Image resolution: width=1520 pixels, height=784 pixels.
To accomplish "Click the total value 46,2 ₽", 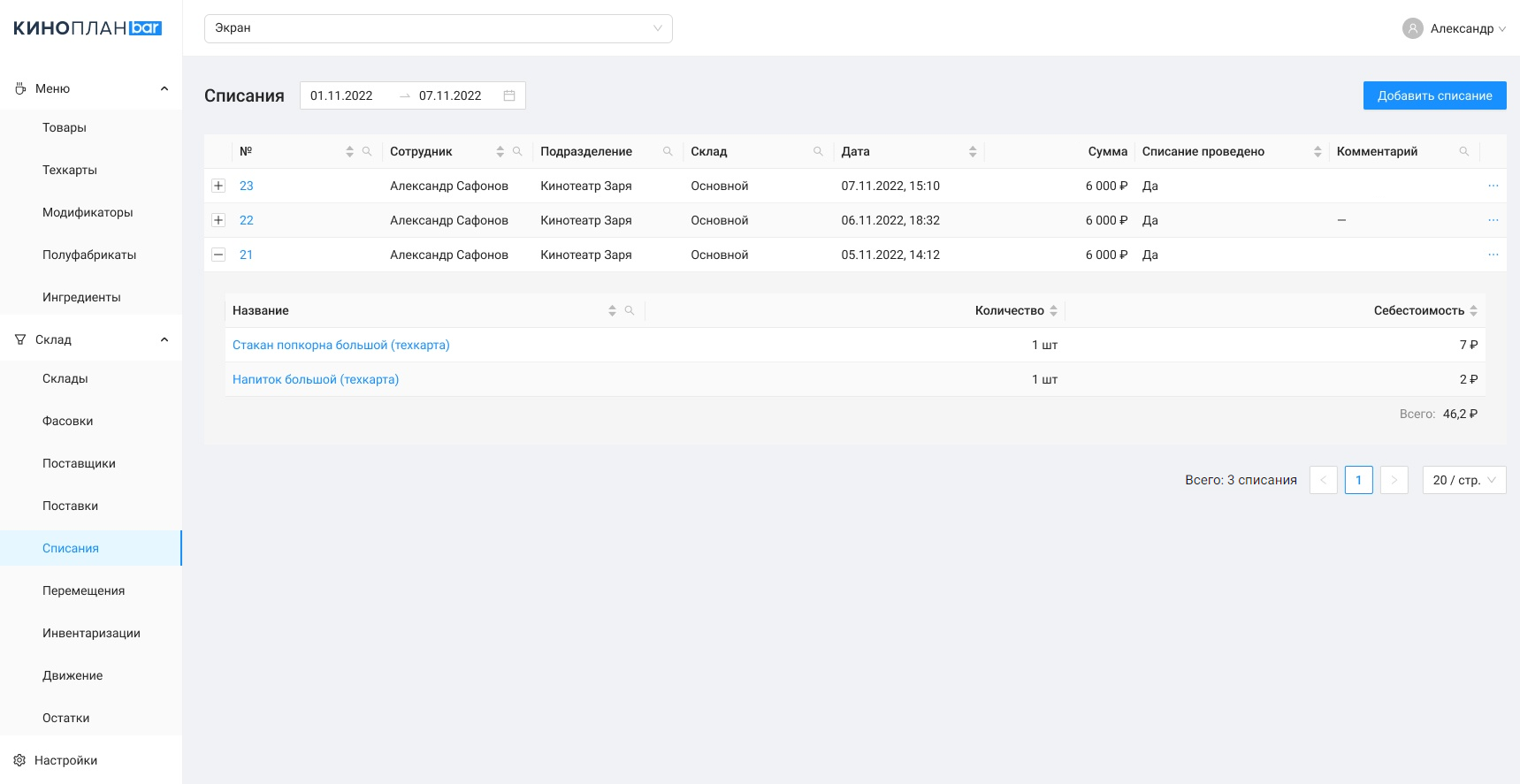I will [x=1461, y=414].
